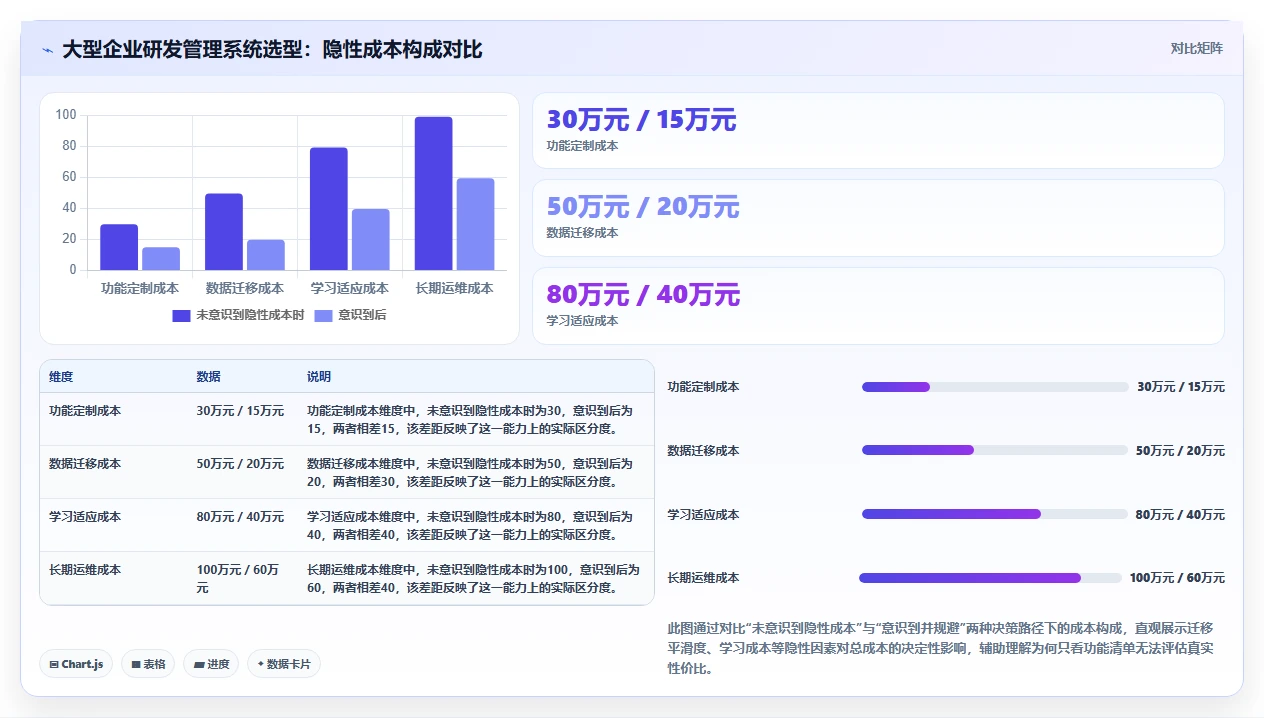Select the 进度 tag chip

[211, 664]
